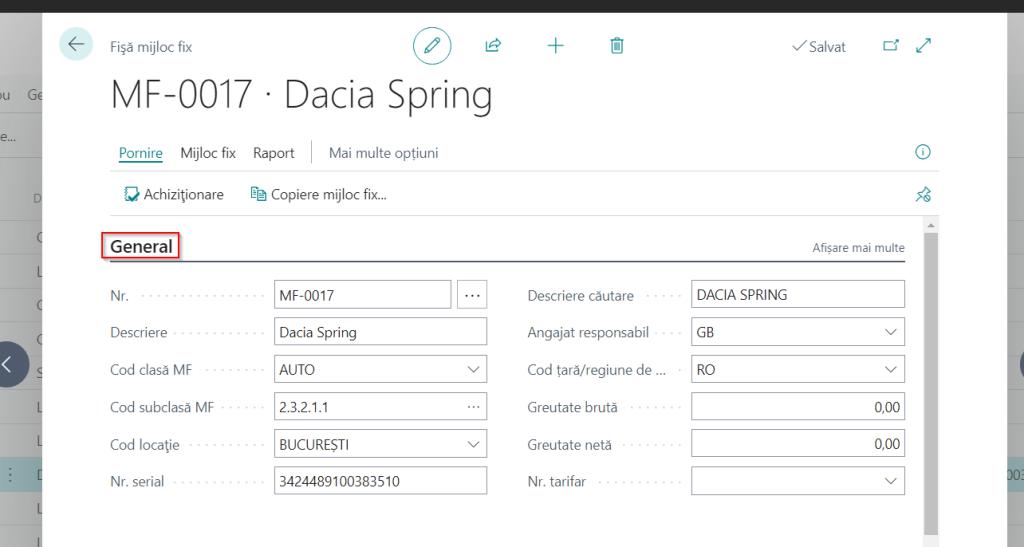Click the plus icon to add new

point(555,46)
